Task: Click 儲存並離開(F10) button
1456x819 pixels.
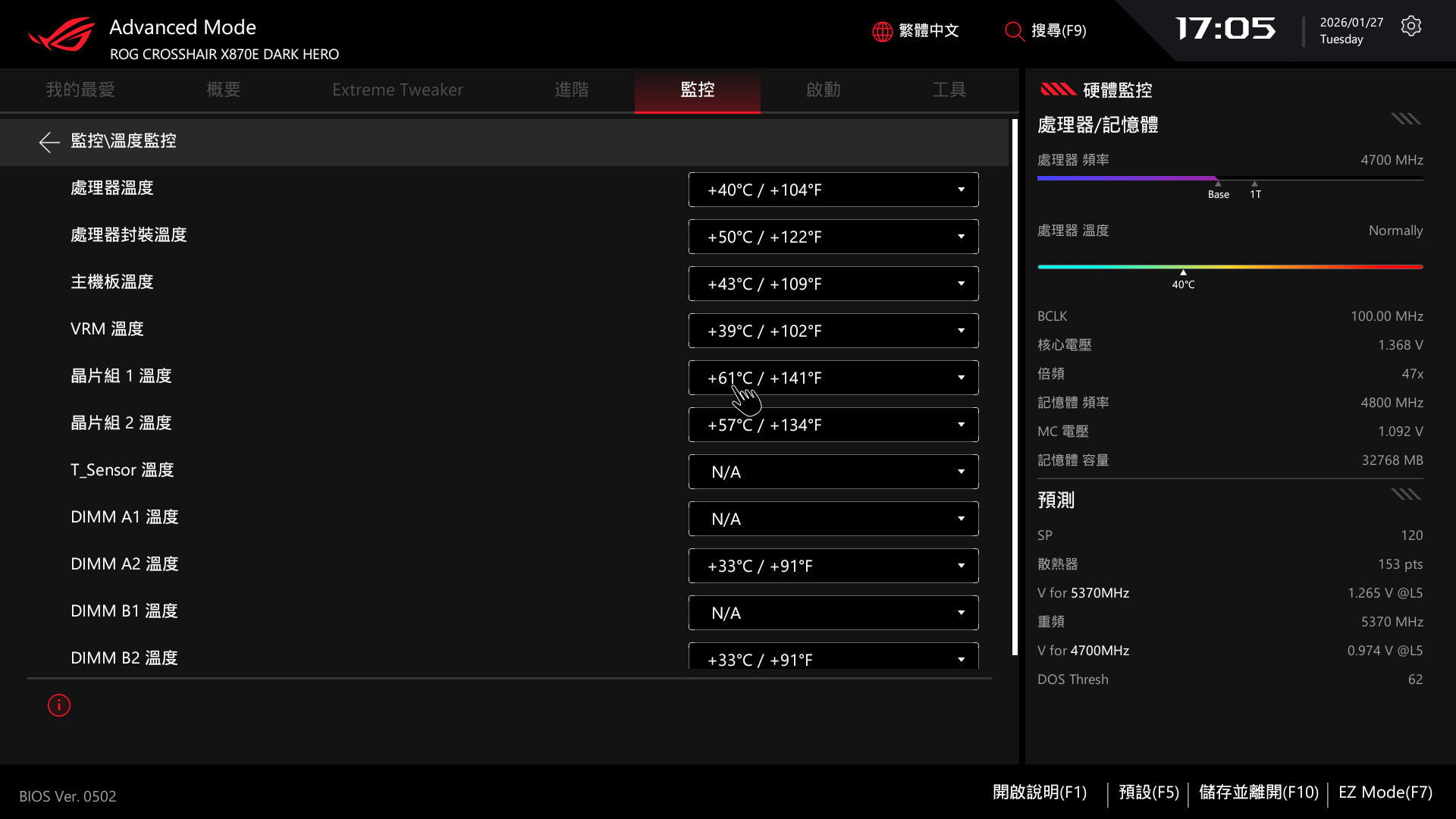Action: click(x=1258, y=792)
